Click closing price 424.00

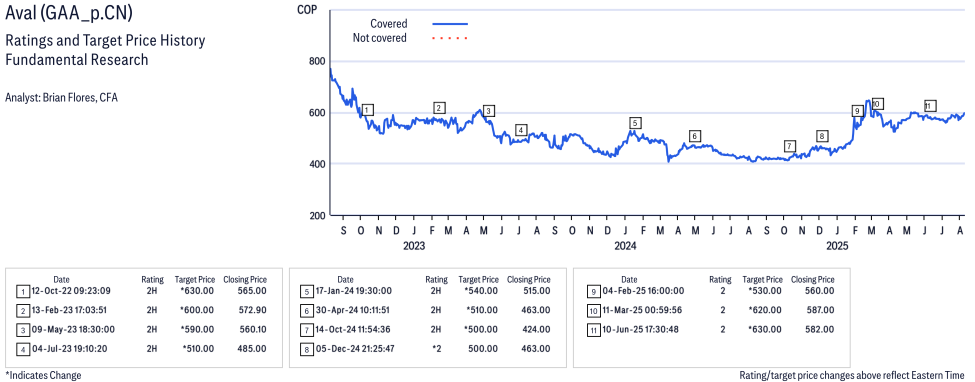[x=536, y=329]
